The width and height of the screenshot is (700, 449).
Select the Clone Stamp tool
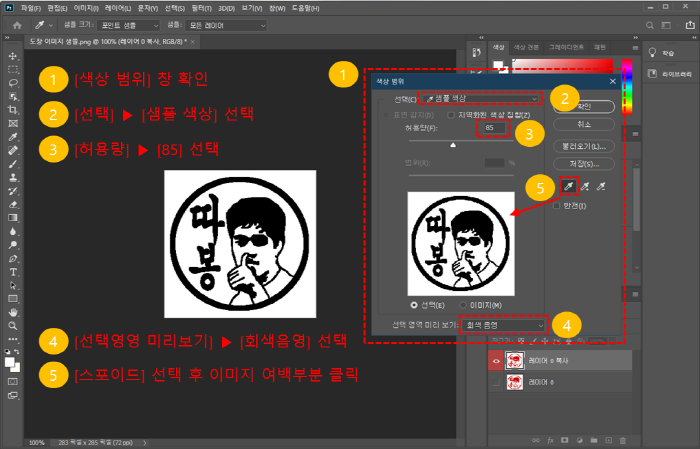13,178
